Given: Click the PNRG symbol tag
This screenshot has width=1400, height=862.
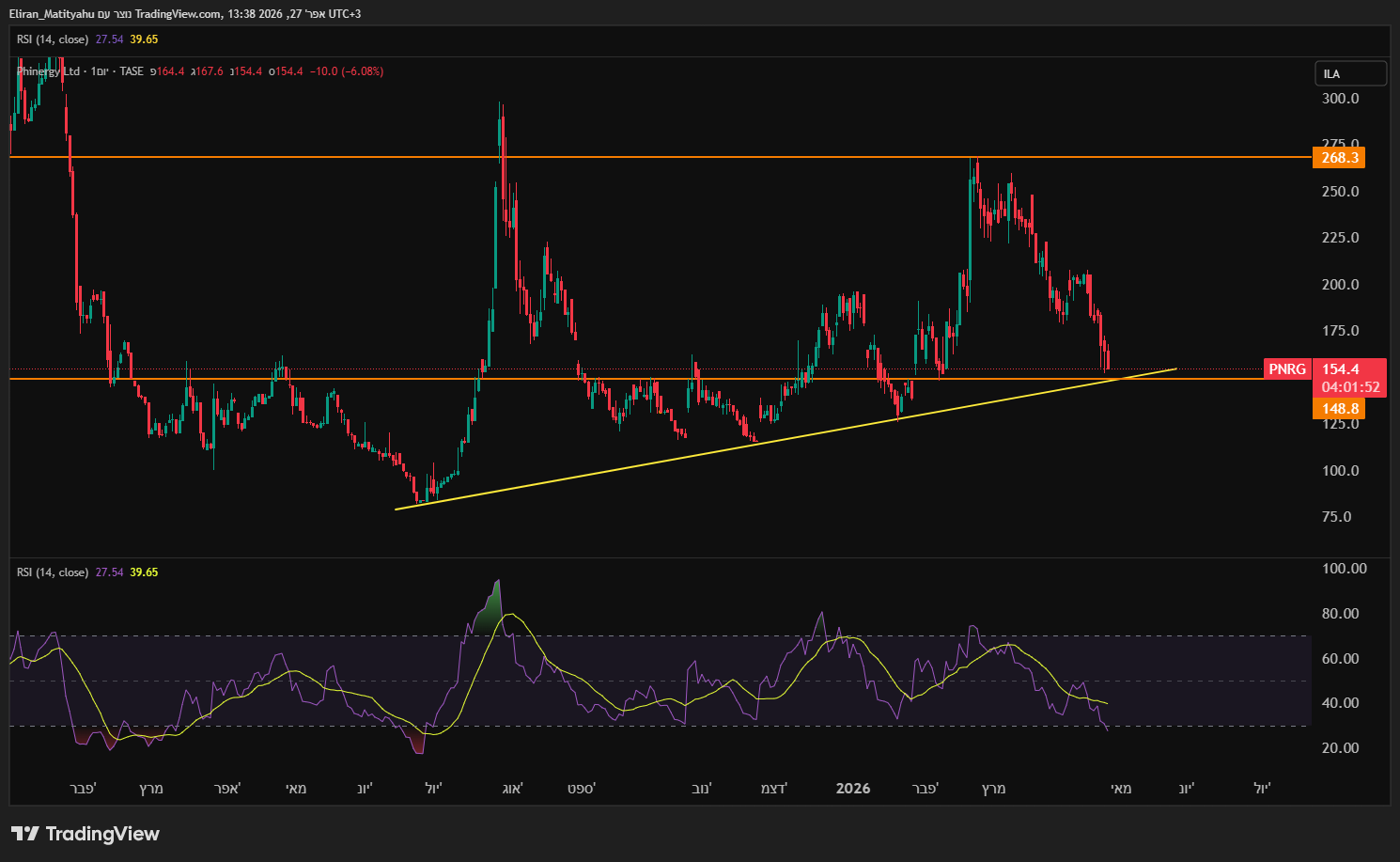Looking at the screenshot, I should click(x=1286, y=369).
